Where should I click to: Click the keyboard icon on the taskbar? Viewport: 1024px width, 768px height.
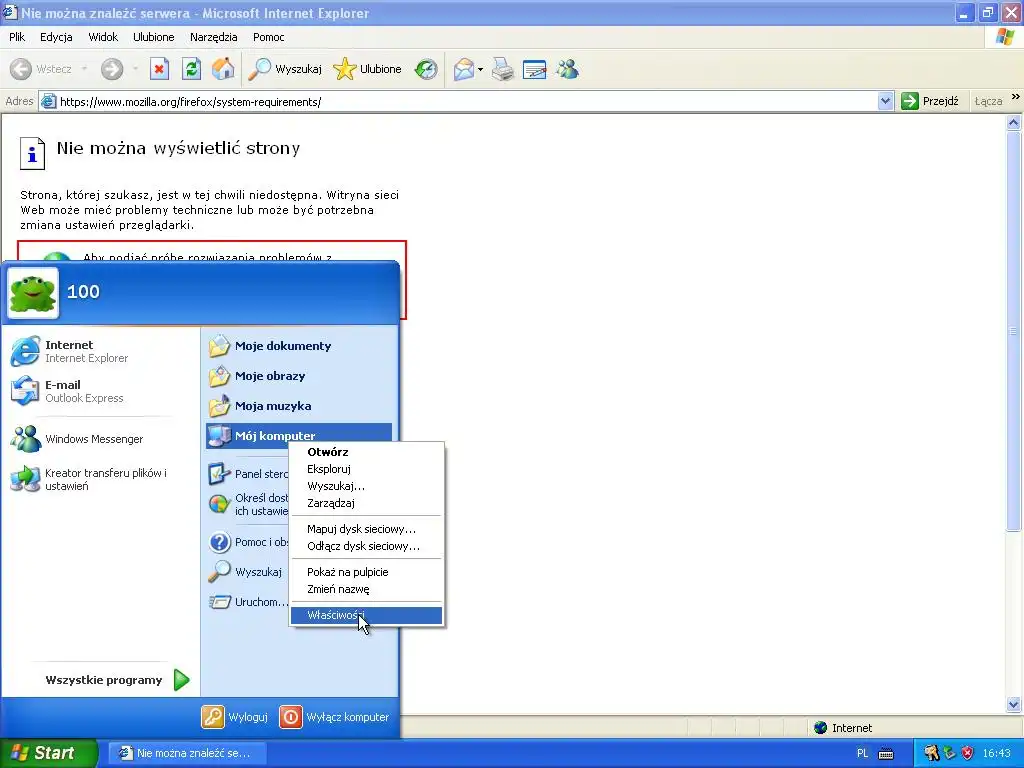(x=886, y=754)
